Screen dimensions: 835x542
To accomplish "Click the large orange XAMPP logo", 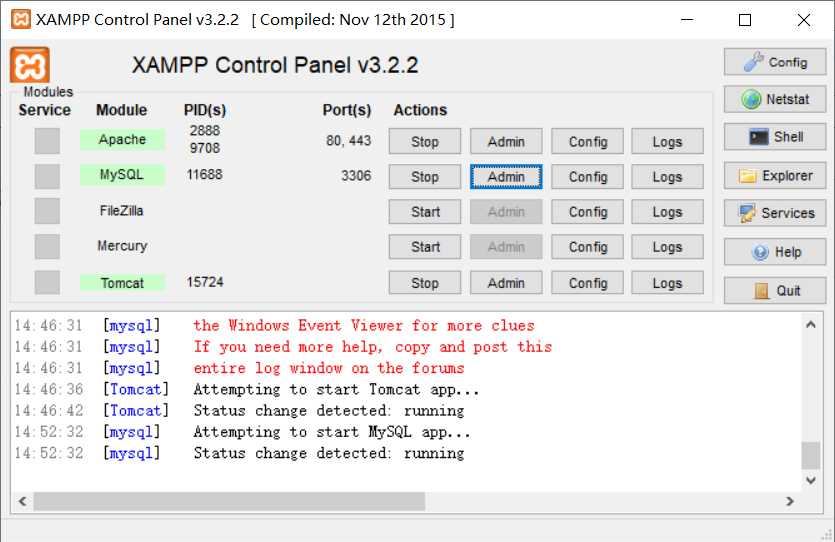I will (30, 65).
